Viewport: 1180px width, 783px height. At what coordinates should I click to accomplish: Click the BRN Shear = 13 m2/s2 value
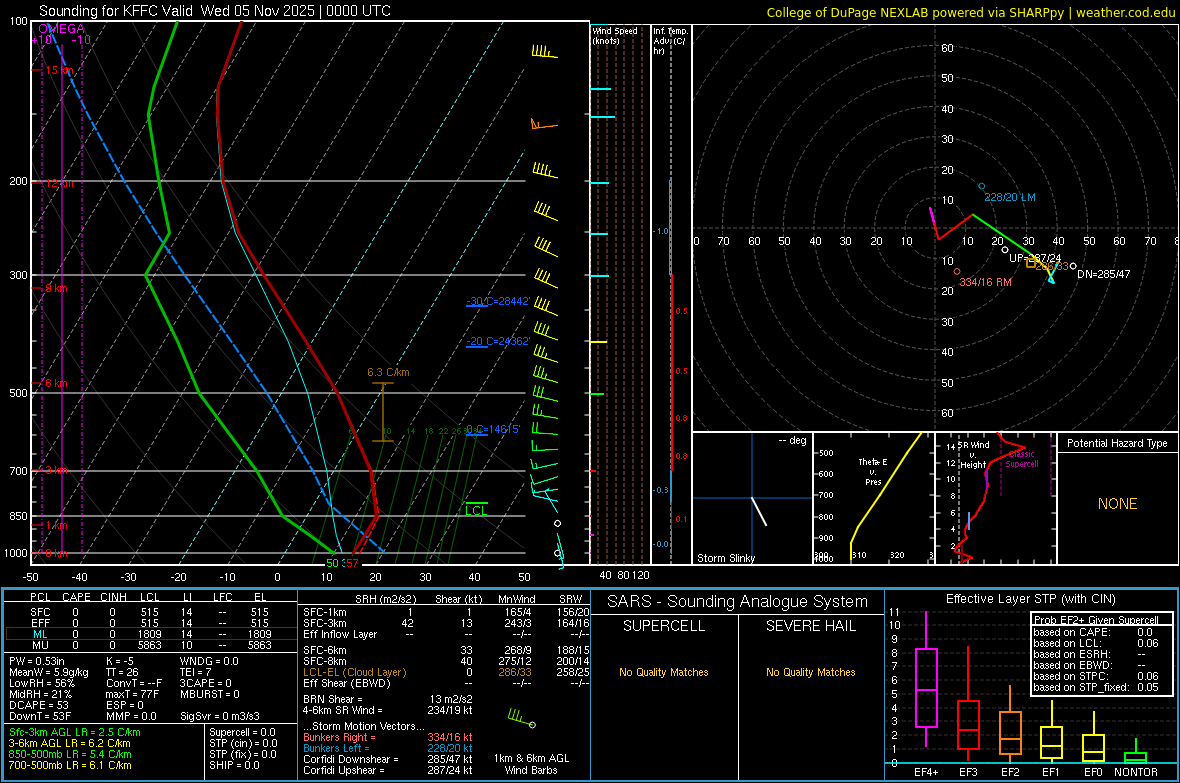click(x=388, y=699)
